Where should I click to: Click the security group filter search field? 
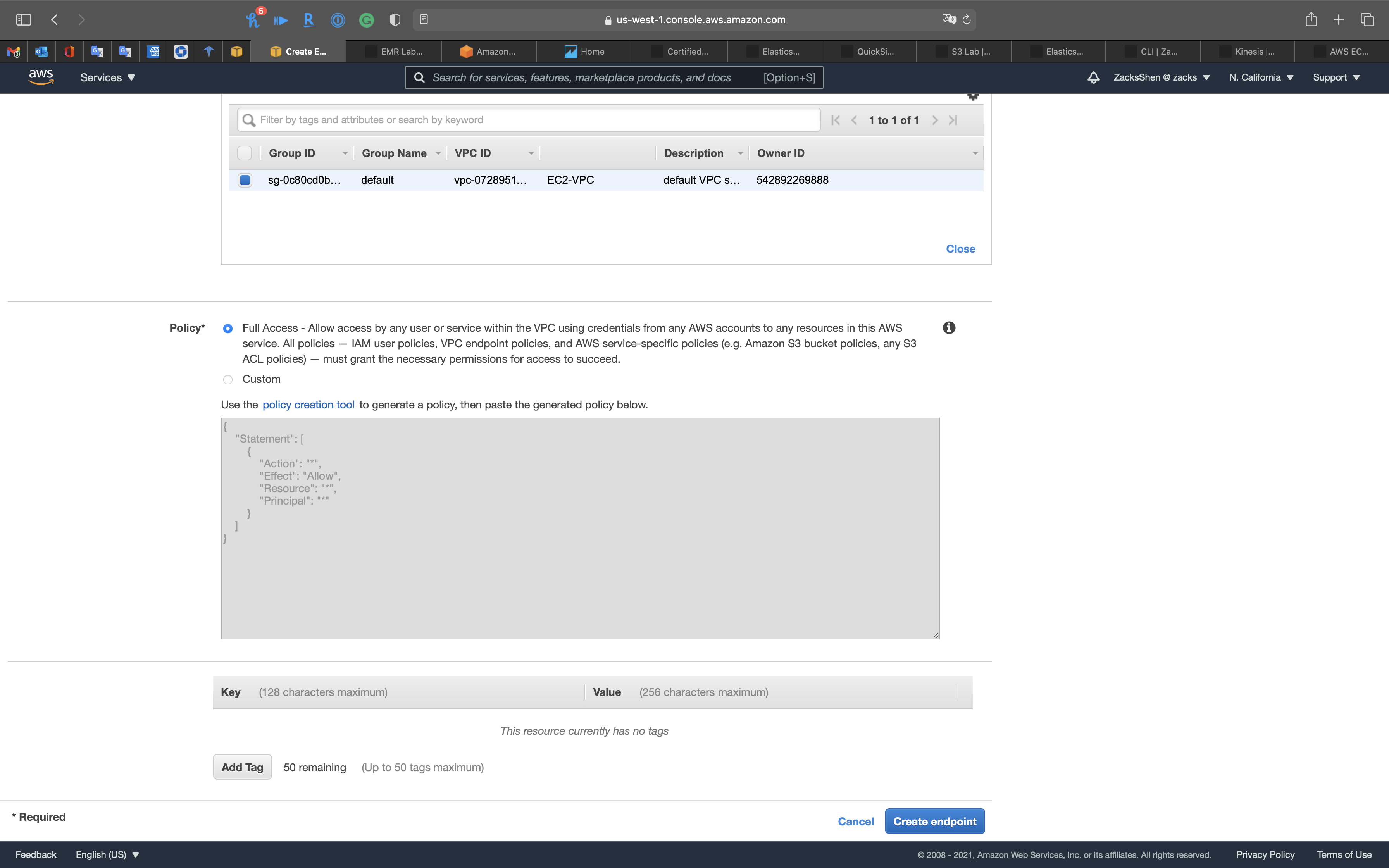pyautogui.click(x=528, y=120)
